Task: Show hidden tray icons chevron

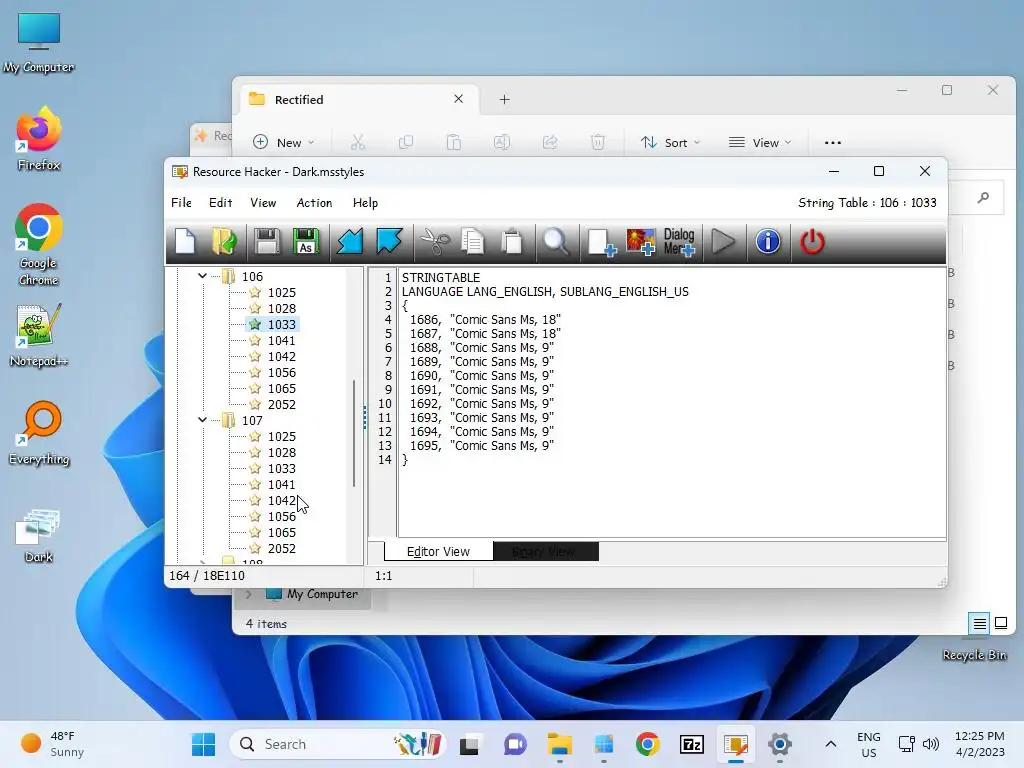Action: [x=831, y=744]
